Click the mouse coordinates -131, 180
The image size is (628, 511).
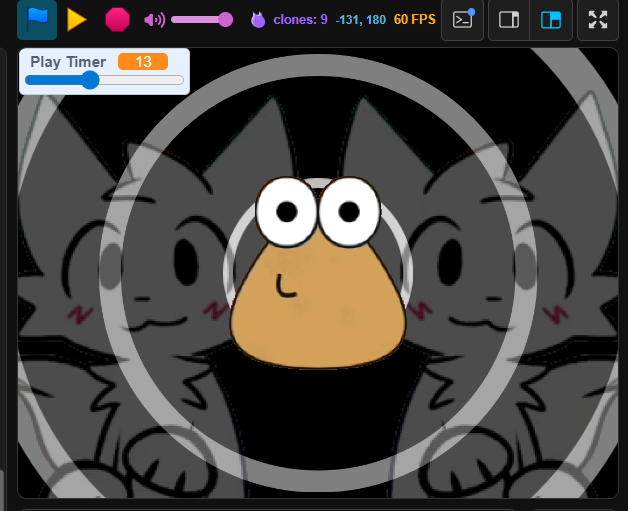pyautogui.click(x=360, y=20)
